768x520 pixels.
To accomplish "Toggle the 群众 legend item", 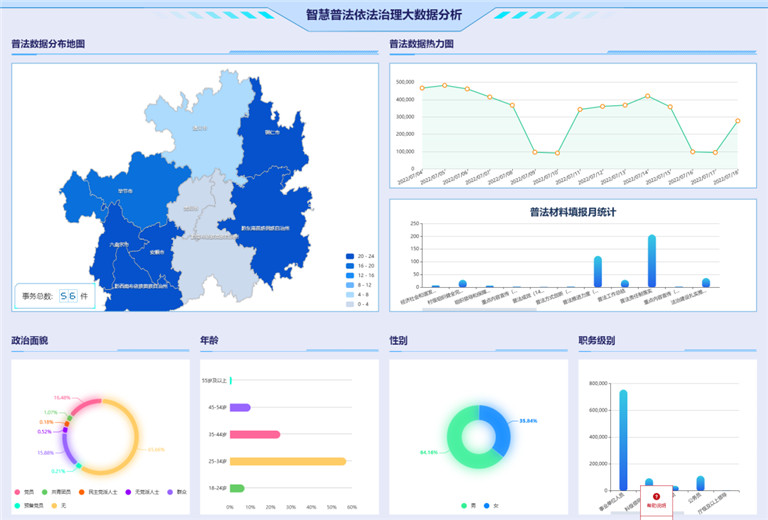I will coord(177,492).
